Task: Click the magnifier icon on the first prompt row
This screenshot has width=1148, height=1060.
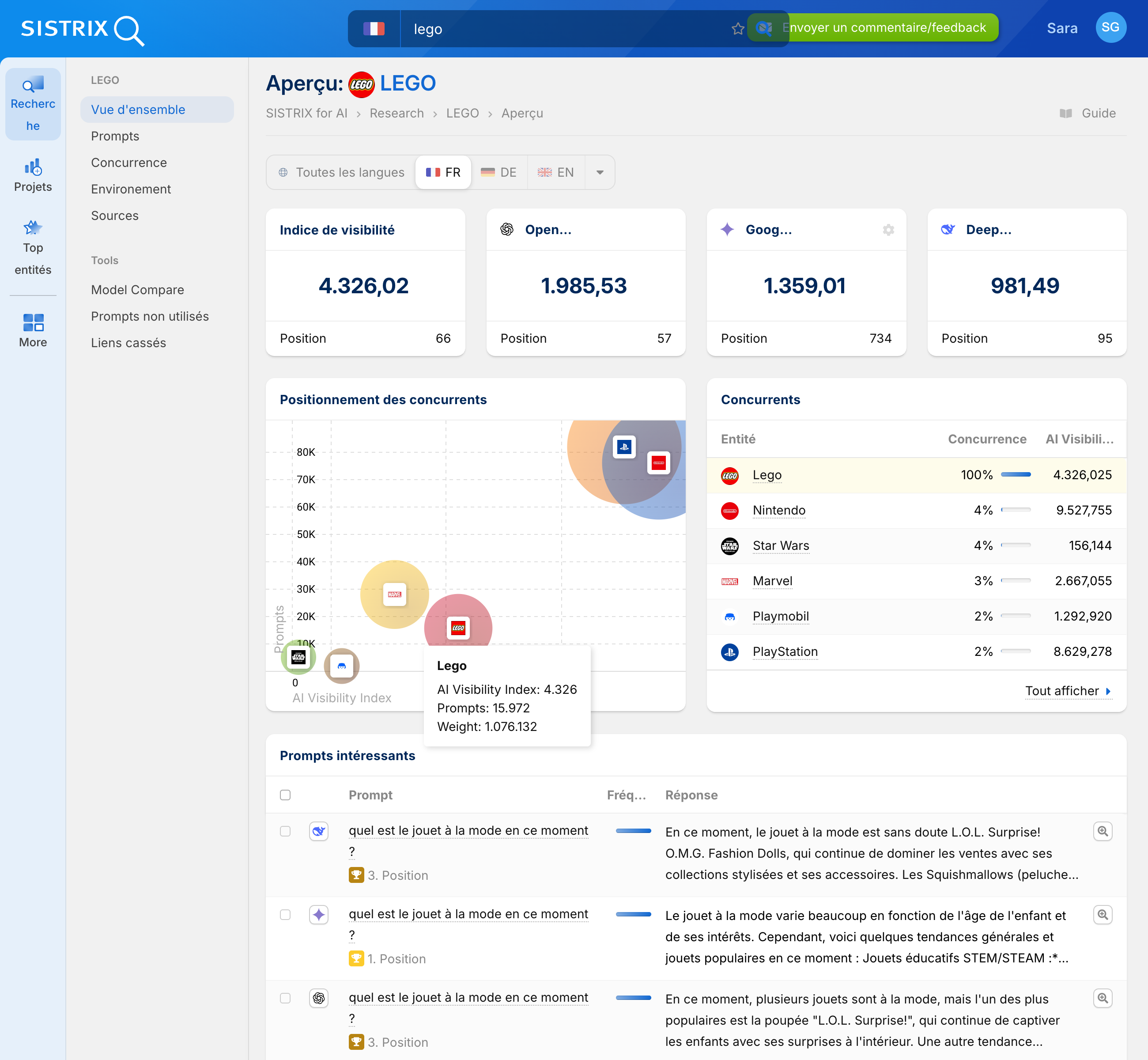Action: pos(1102,831)
